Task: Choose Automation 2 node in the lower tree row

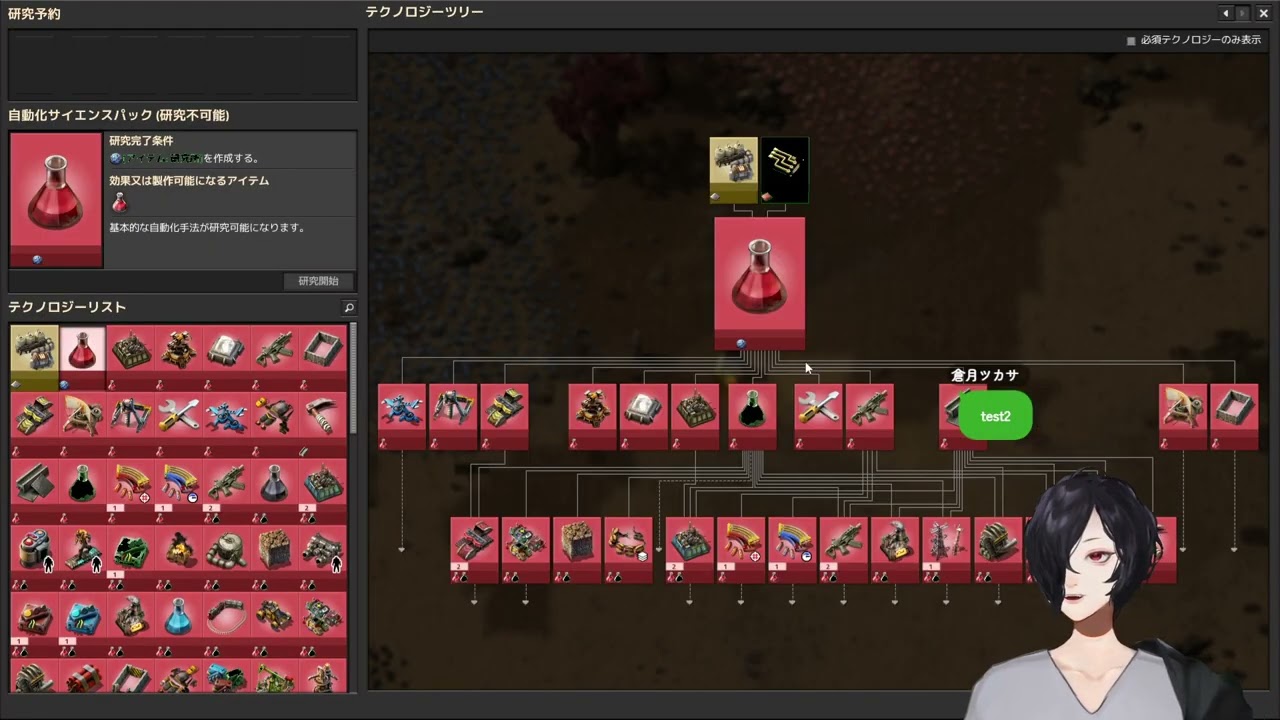Action: click(690, 550)
